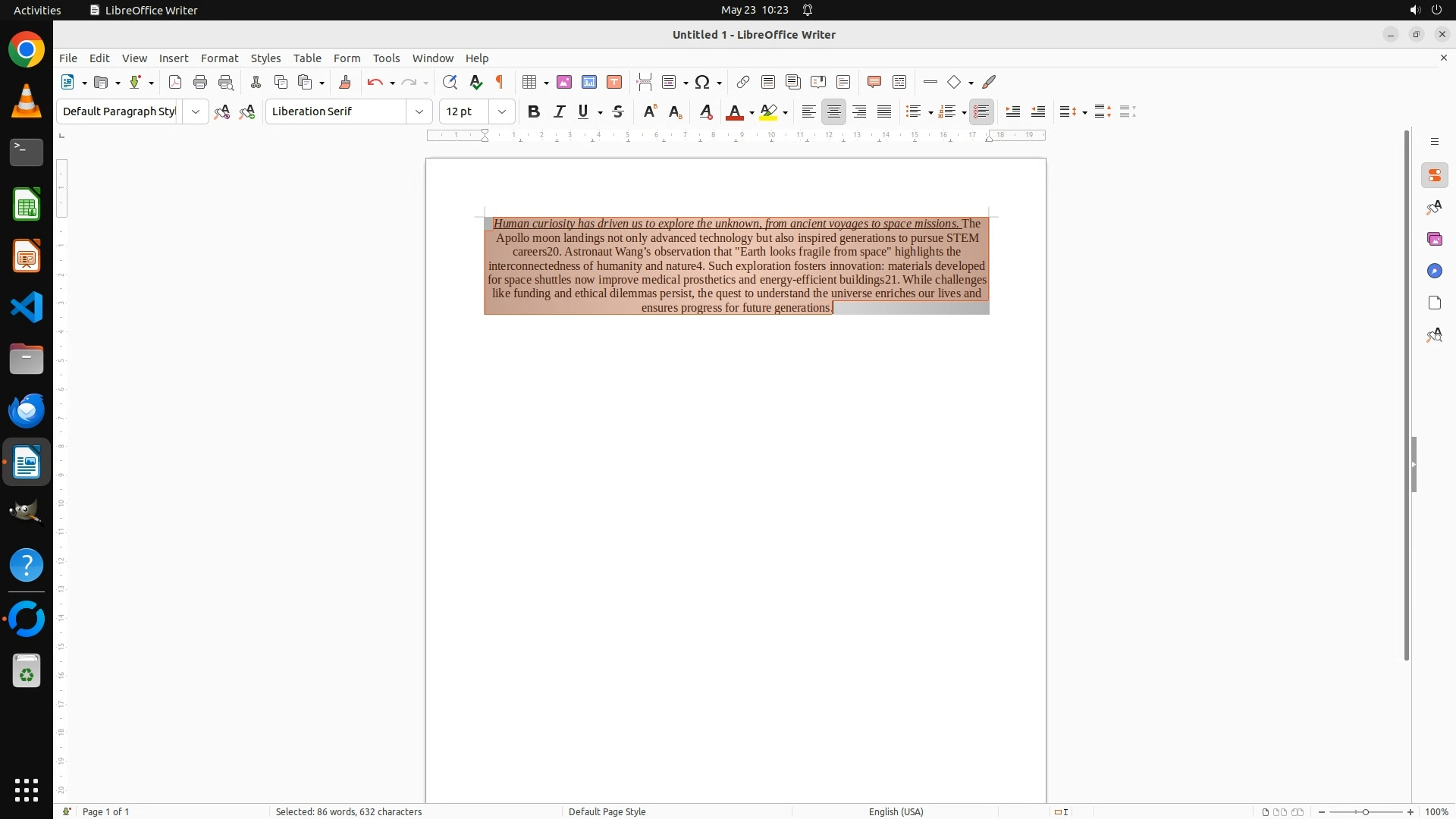Image resolution: width=1456 pixels, height=819 pixels.
Task: Expand the Paragraph Style dropdown
Action: [x=196, y=112]
